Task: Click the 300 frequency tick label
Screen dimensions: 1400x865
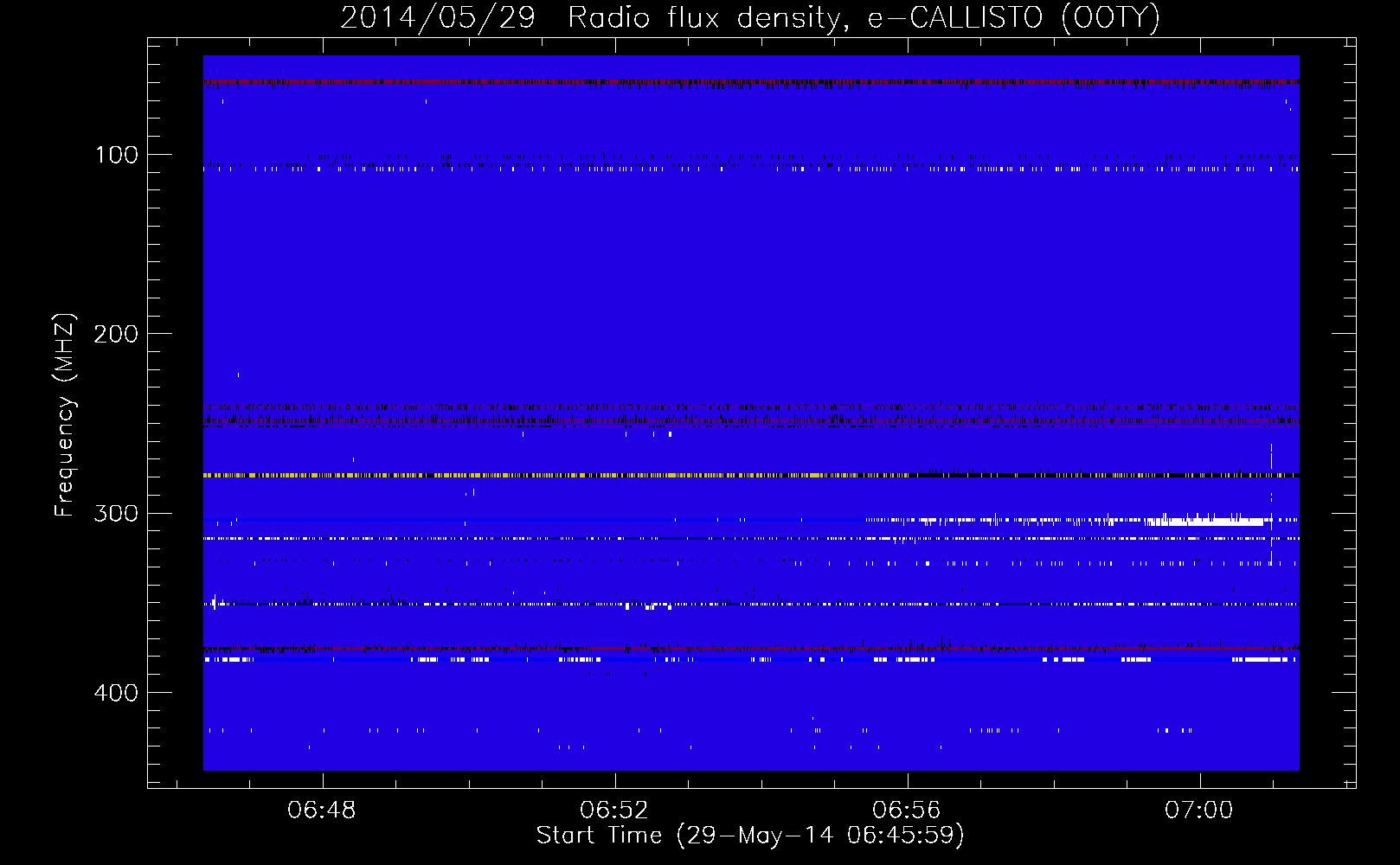Action: point(117,514)
